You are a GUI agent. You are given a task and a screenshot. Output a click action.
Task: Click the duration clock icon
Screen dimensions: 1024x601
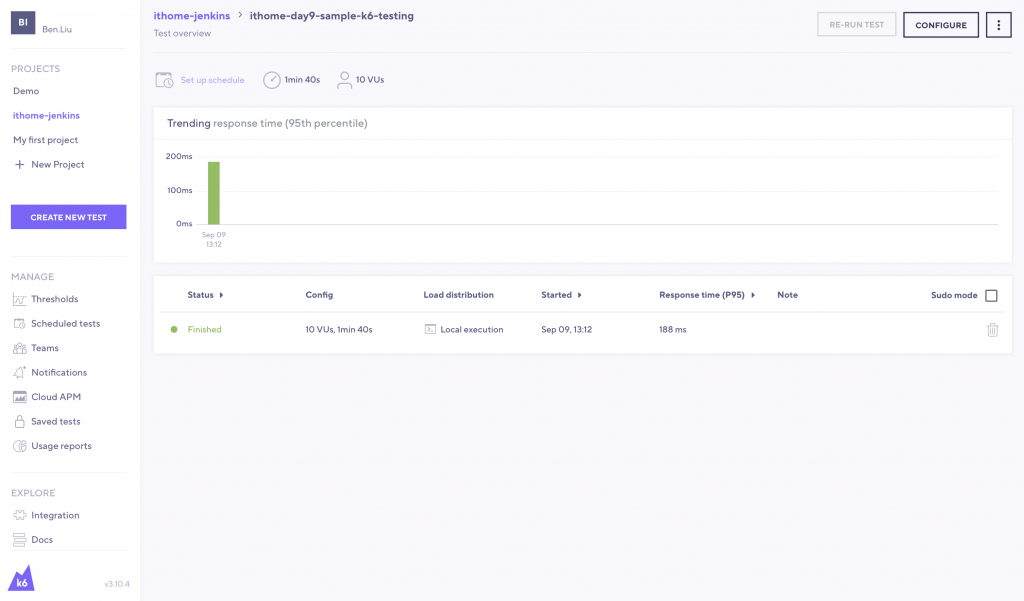(272, 80)
